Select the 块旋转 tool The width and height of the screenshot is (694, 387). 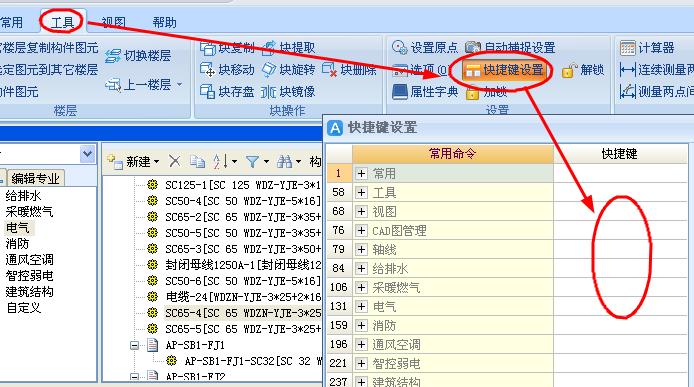point(288,70)
